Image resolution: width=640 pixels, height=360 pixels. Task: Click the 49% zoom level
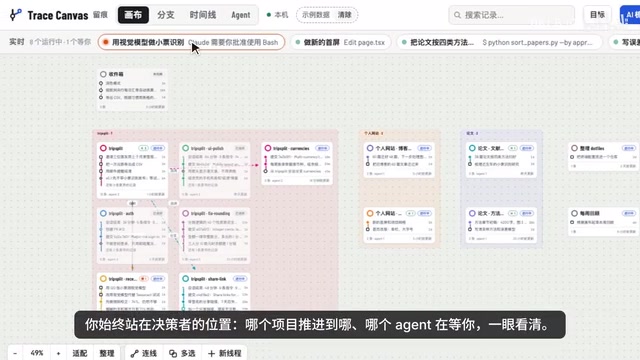point(37,353)
